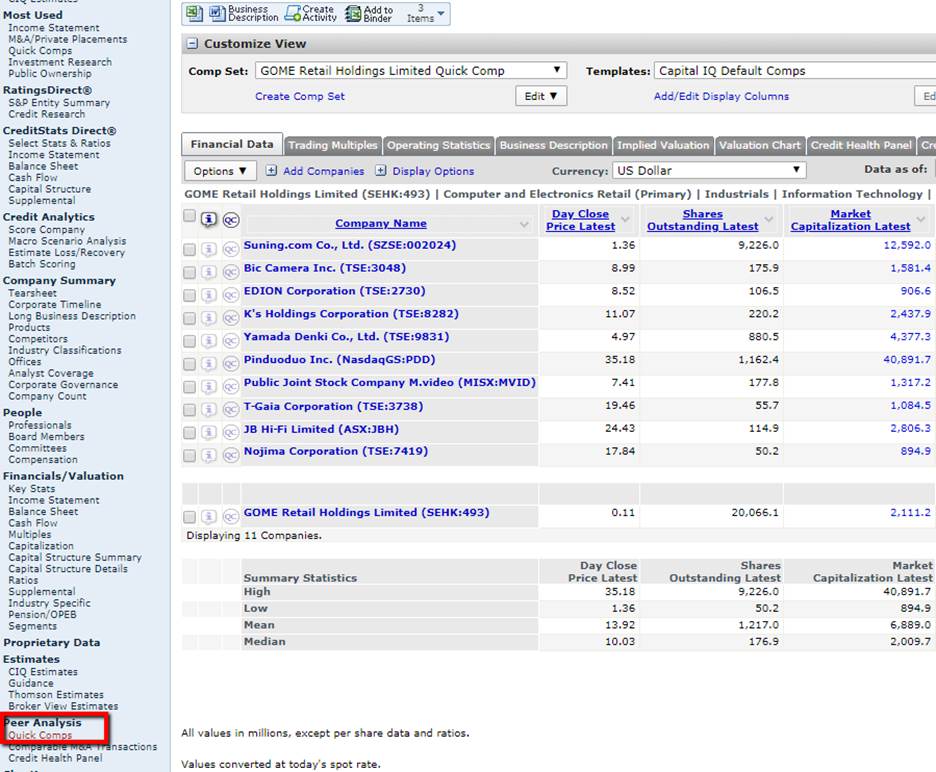The image size is (936, 772).
Task: Check the GOME Retail Holdings row checkbox
Action: coord(189,517)
